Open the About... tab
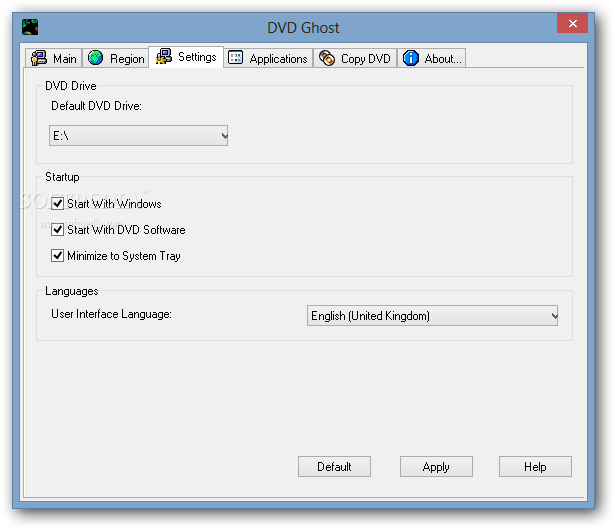 [431, 58]
